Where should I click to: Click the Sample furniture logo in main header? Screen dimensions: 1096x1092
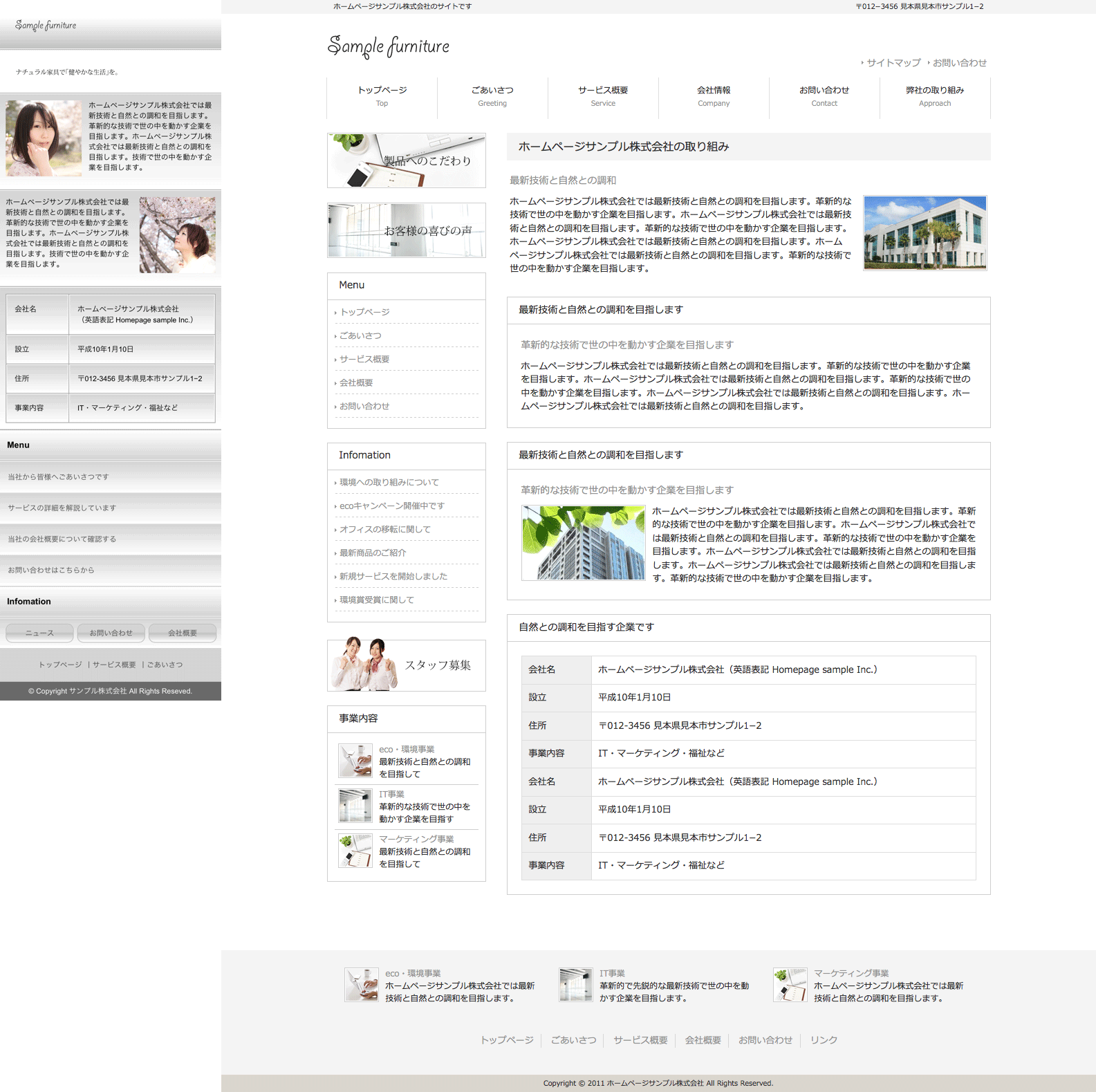(x=388, y=46)
